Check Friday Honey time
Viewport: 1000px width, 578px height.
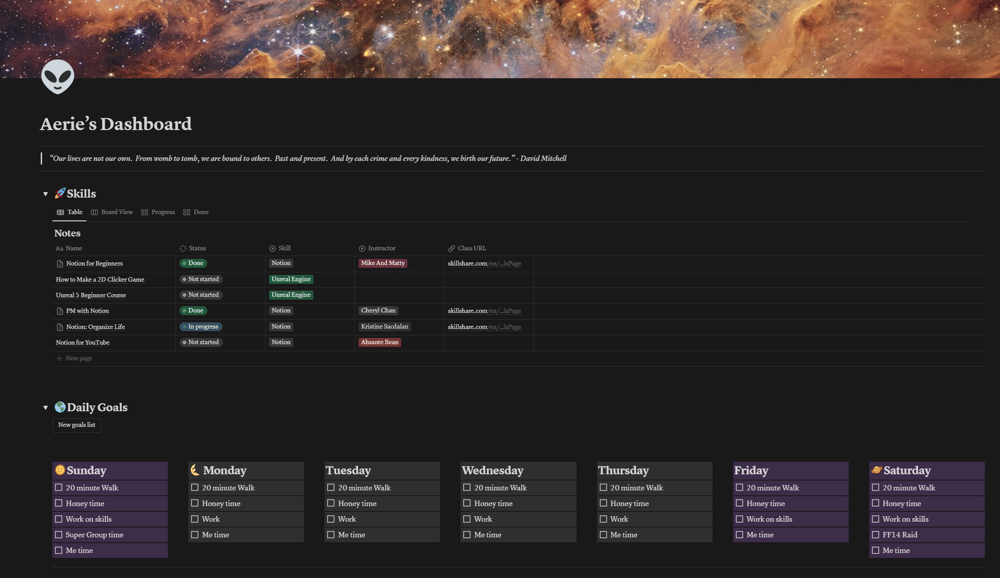(739, 503)
